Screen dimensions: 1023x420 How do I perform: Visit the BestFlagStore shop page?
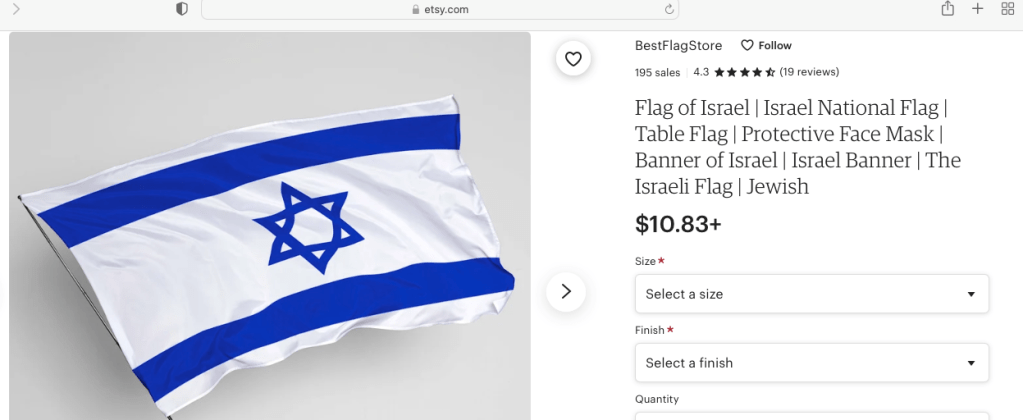[678, 46]
